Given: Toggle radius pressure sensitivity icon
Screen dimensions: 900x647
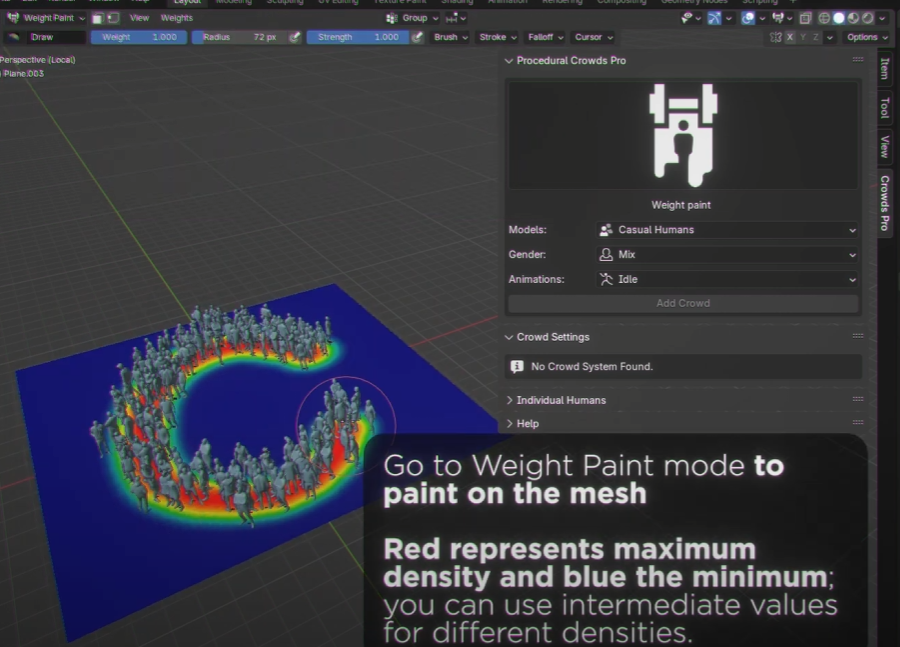Looking at the screenshot, I should [x=294, y=37].
